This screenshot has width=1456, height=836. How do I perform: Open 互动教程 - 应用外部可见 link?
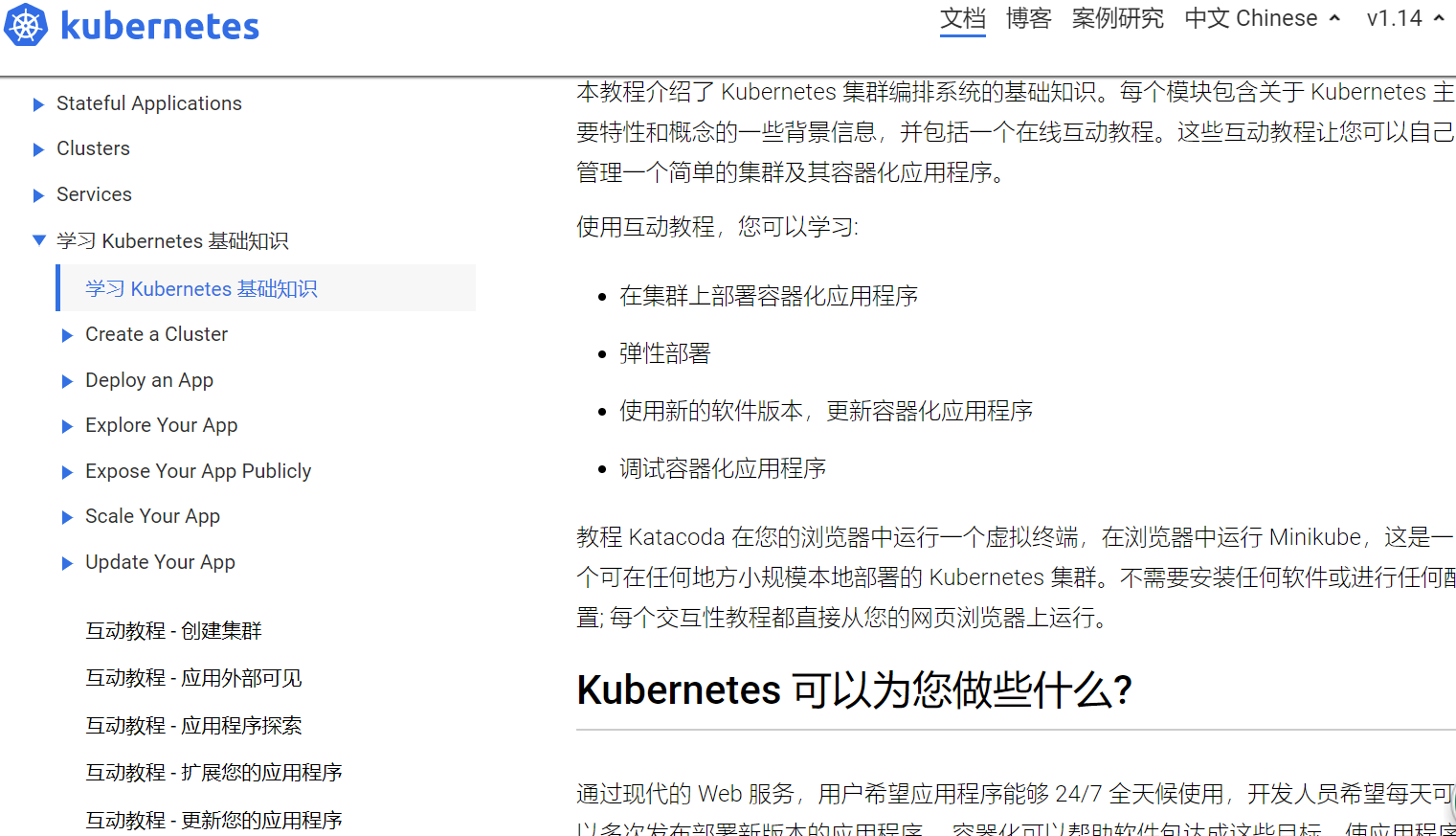click(x=193, y=678)
